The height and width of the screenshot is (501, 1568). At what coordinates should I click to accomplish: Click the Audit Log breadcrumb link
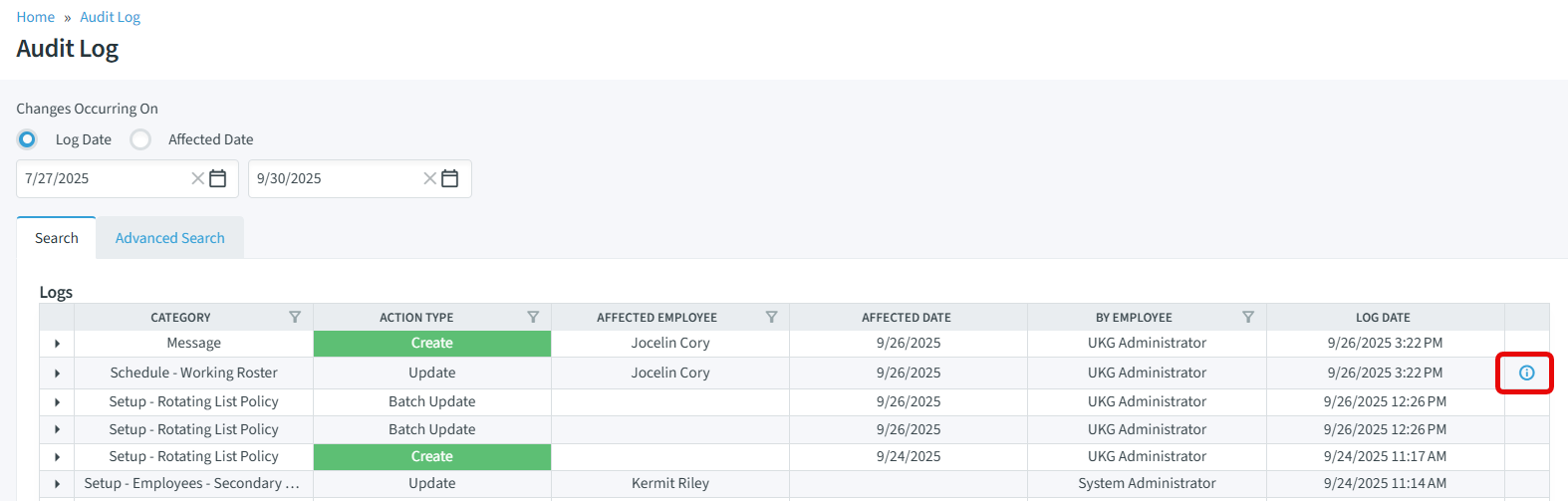point(110,17)
